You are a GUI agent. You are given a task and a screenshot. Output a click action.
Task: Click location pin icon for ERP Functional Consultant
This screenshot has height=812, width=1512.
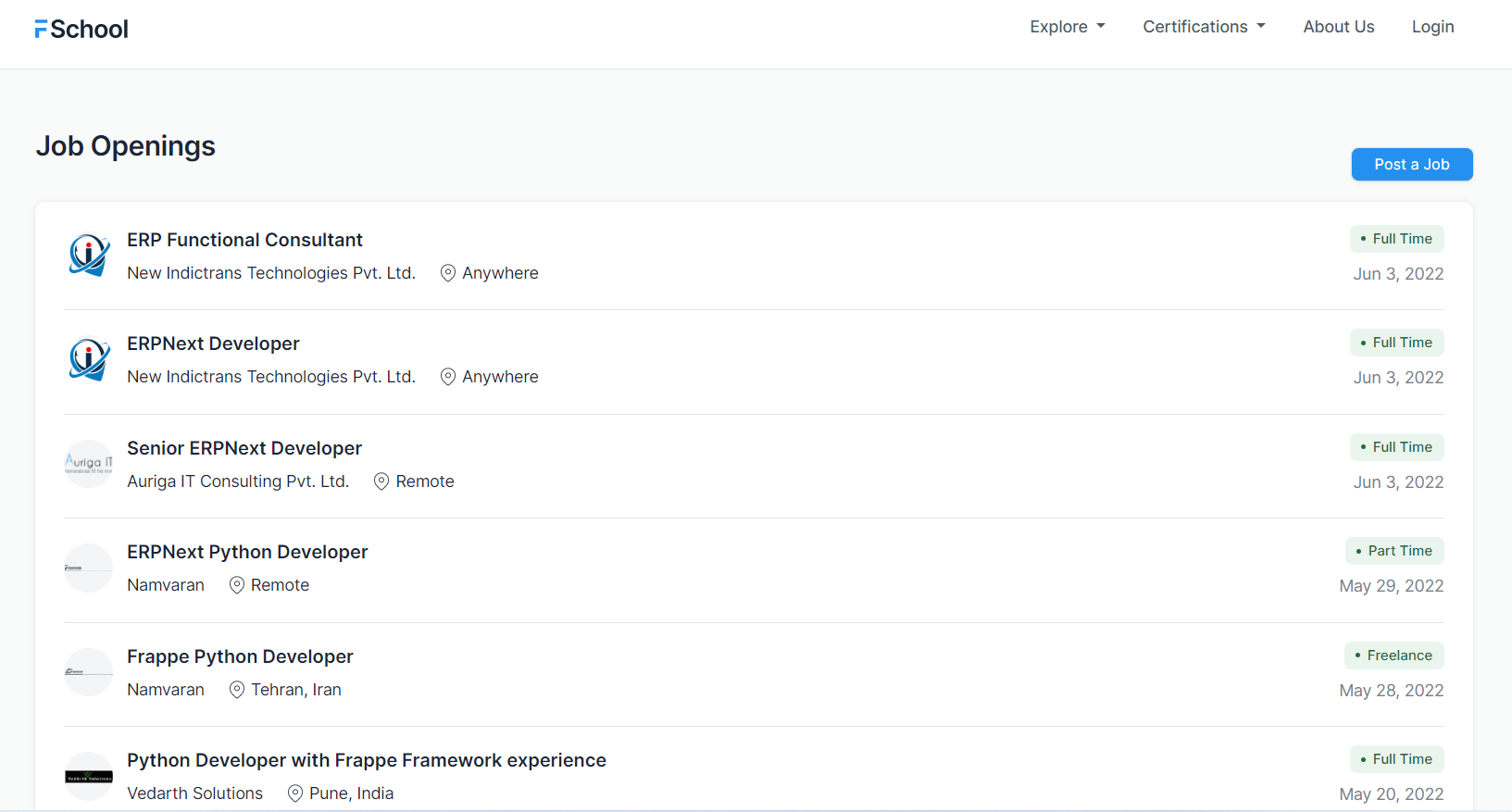click(448, 273)
